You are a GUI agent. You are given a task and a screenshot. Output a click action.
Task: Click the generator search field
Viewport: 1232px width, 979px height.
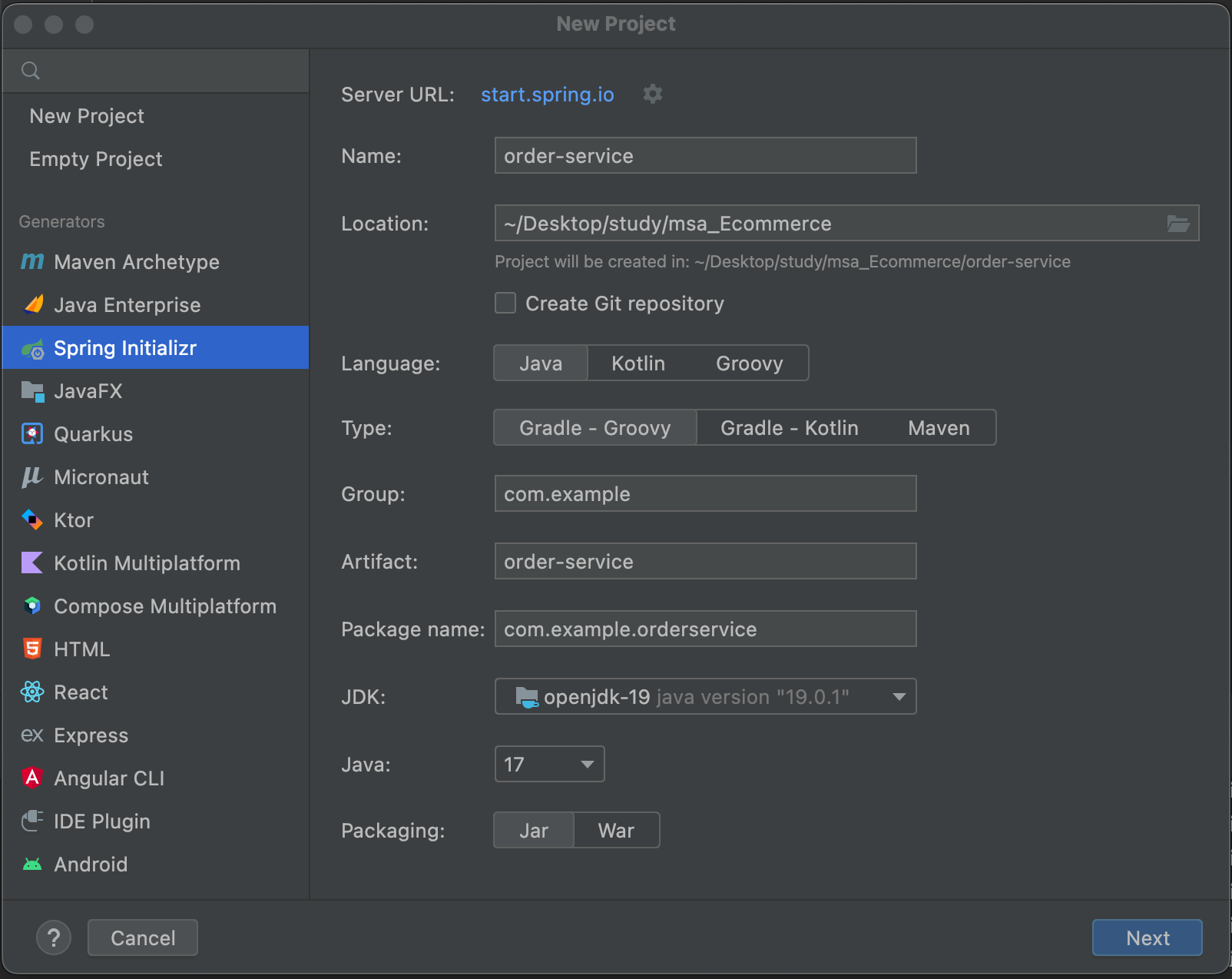(155, 71)
